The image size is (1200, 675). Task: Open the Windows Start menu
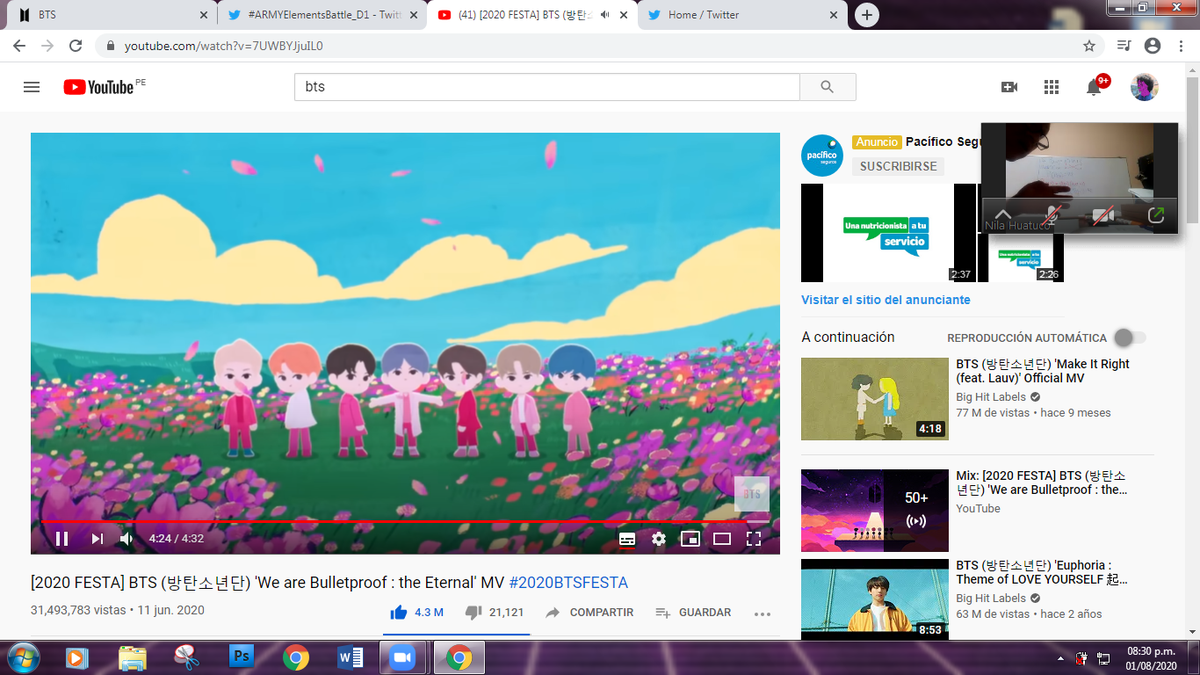[24, 657]
